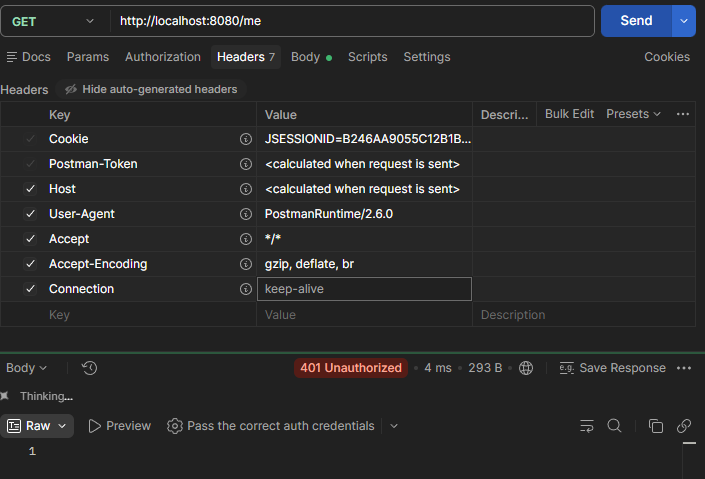The image size is (705, 479).
Task: Open the GET method dropdown
Action: point(53,21)
